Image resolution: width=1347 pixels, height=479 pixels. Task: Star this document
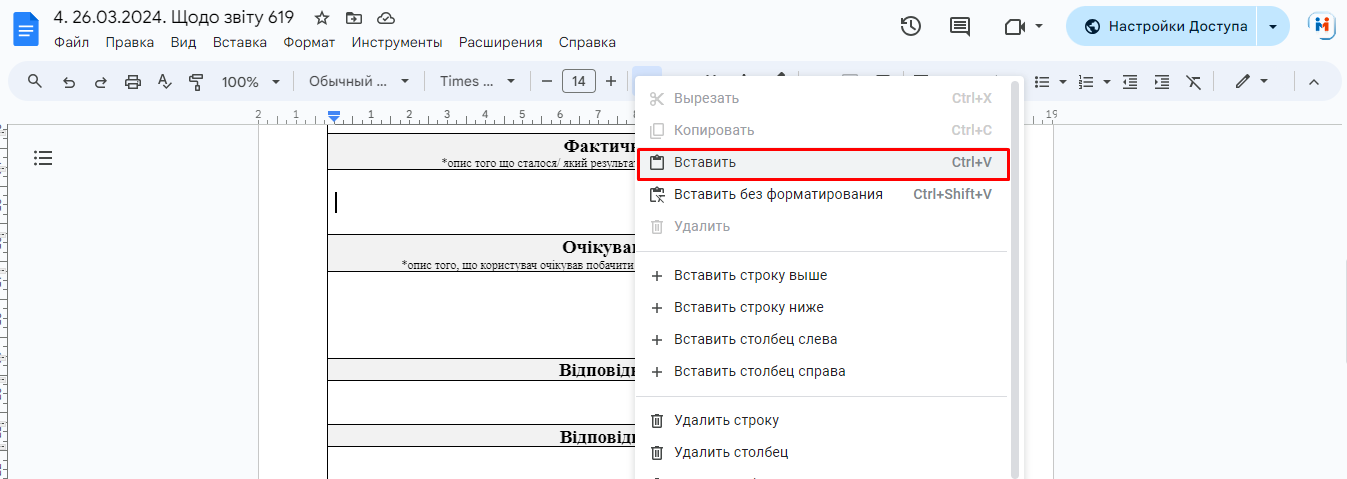[322, 18]
